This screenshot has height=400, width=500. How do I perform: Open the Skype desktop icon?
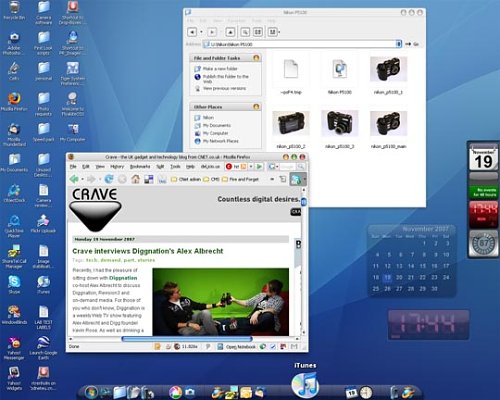(14, 284)
